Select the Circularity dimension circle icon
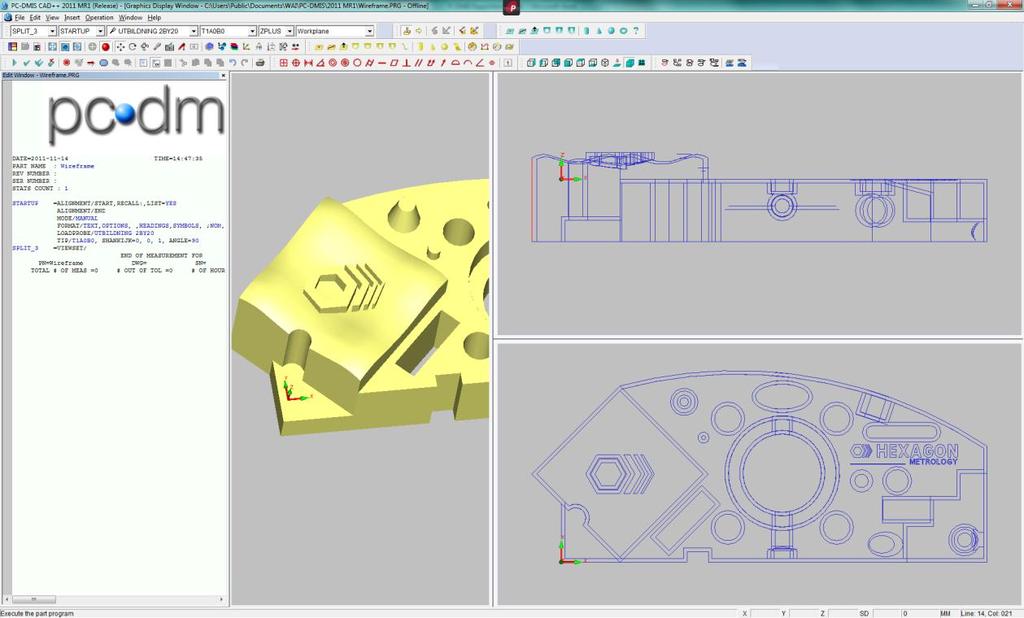 click(357, 63)
